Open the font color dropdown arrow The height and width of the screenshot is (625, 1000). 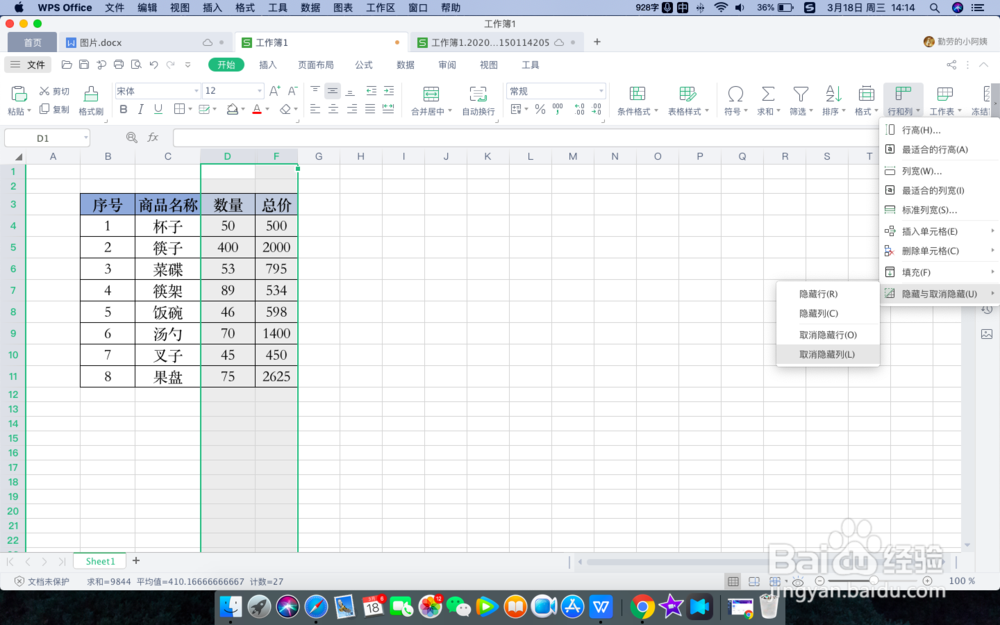click(x=267, y=110)
